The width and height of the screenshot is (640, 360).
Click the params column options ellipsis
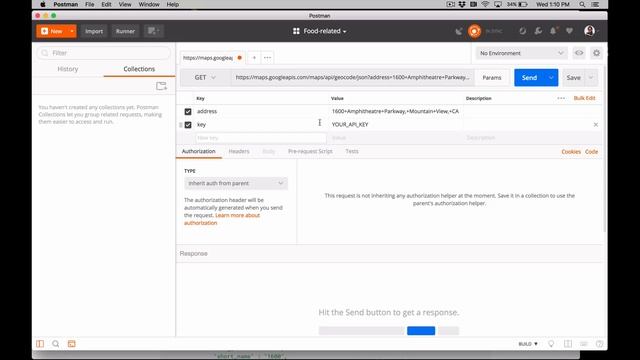[561, 98]
